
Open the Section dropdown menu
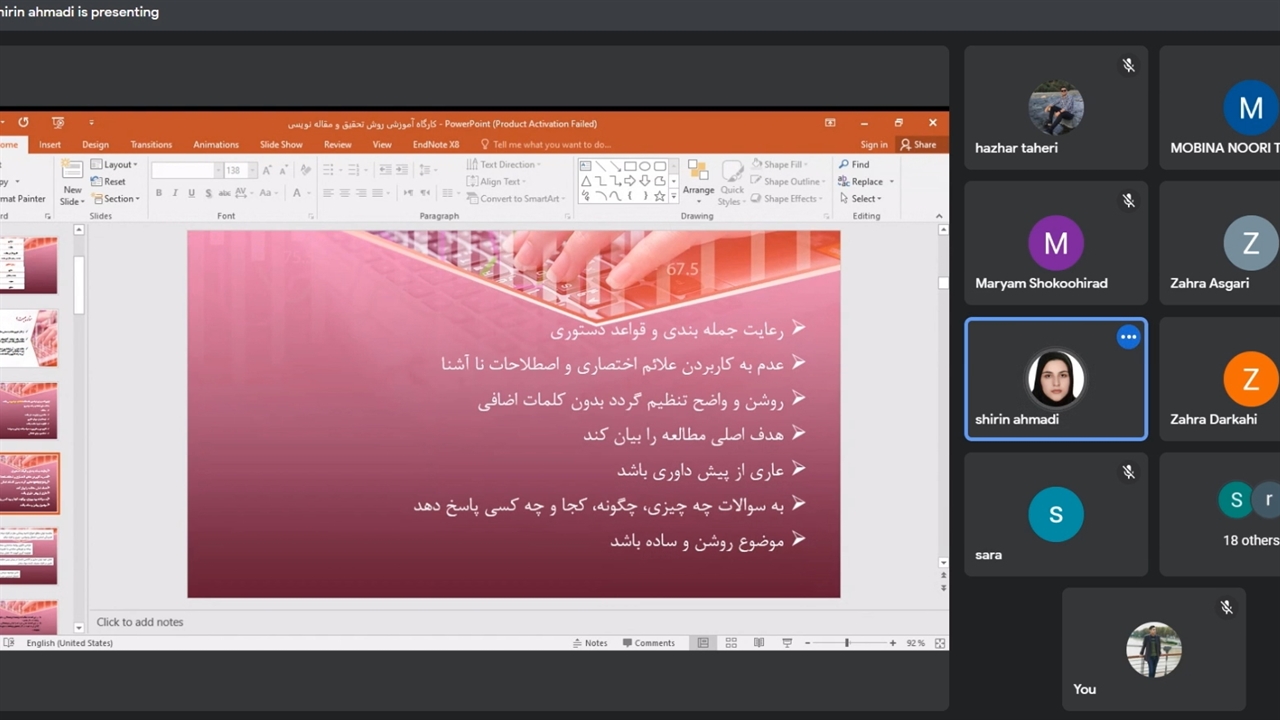click(x=121, y=198)
